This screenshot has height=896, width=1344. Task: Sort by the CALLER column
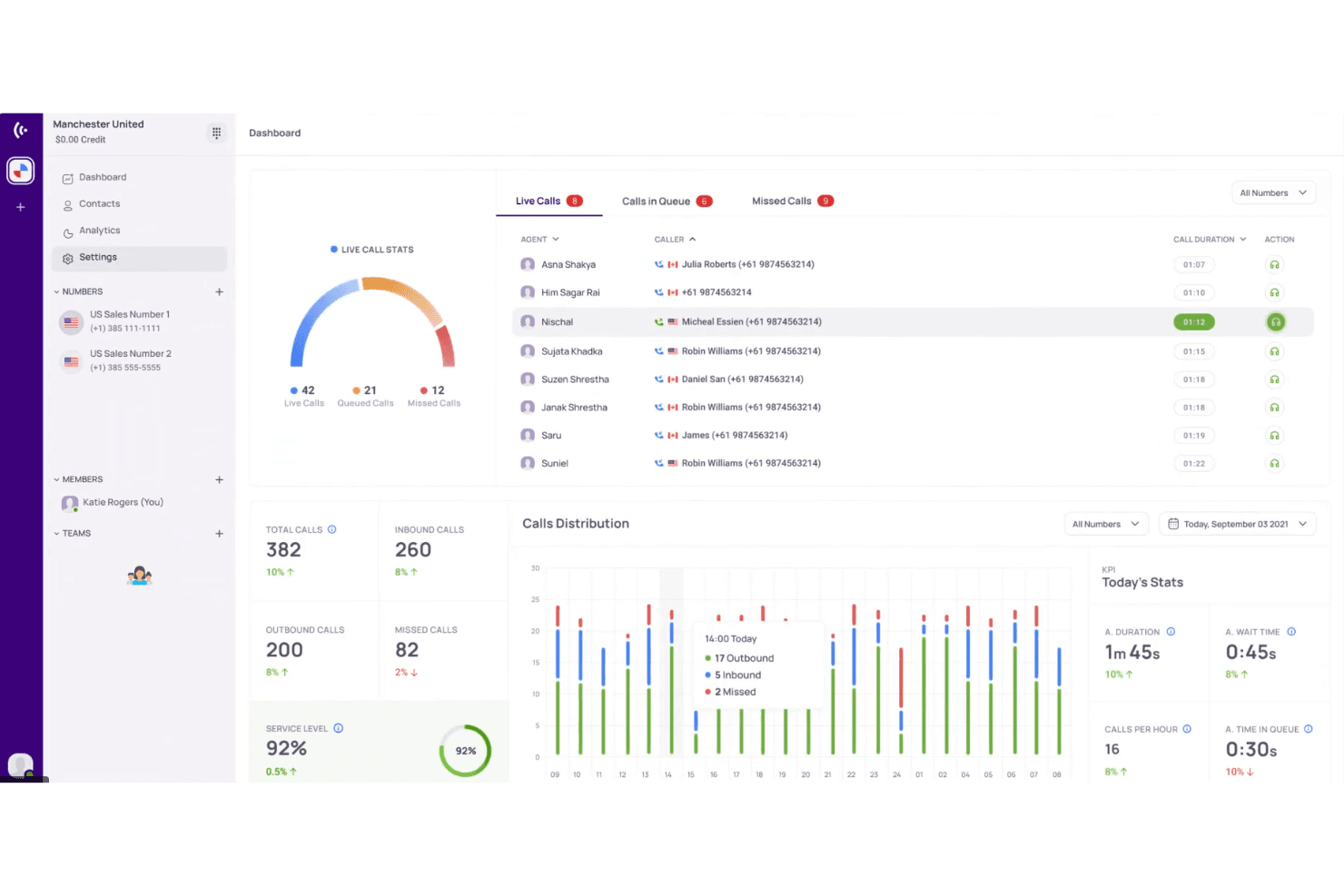click(x=675, y=240)
